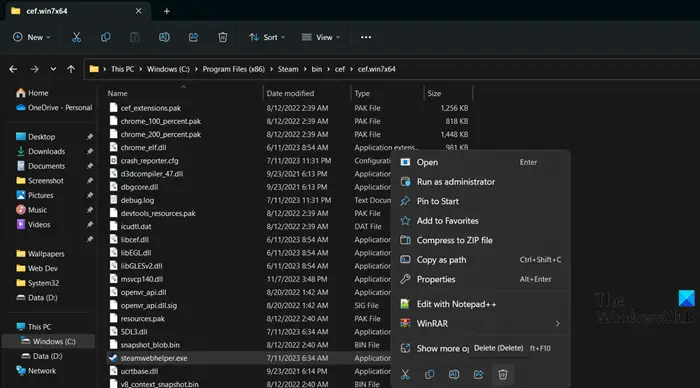Open Desktop in the quick access list

(35, 137)
